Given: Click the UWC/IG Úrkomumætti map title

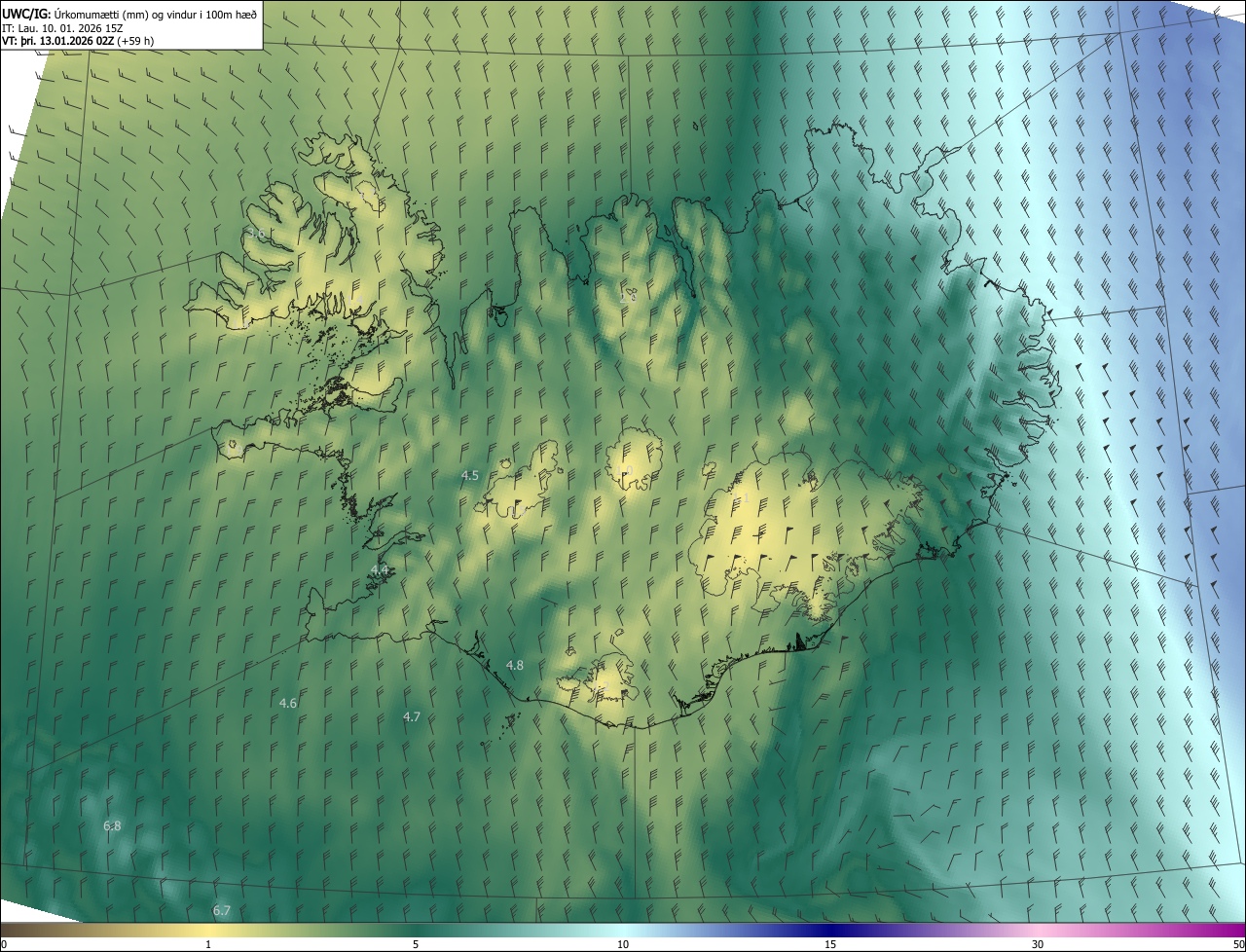Looking at the screenshot, I should (x=130, y=13).
